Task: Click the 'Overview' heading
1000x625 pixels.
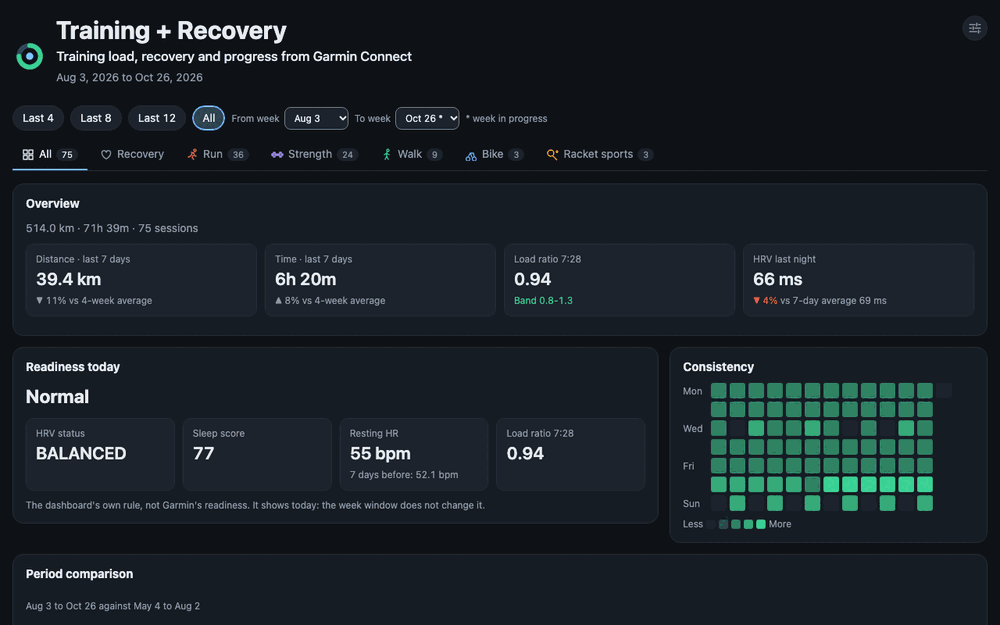Action: 52,203
